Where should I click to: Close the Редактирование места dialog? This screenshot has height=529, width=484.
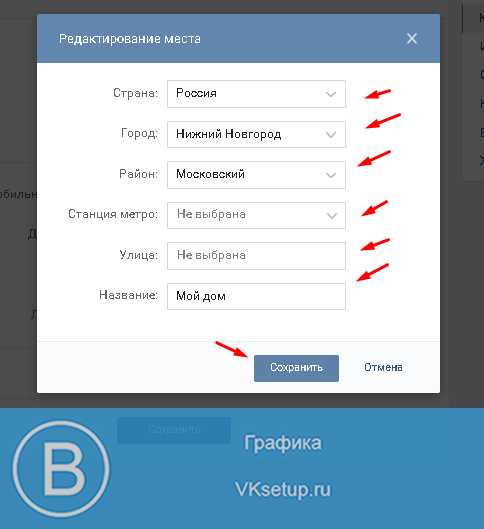412,38
